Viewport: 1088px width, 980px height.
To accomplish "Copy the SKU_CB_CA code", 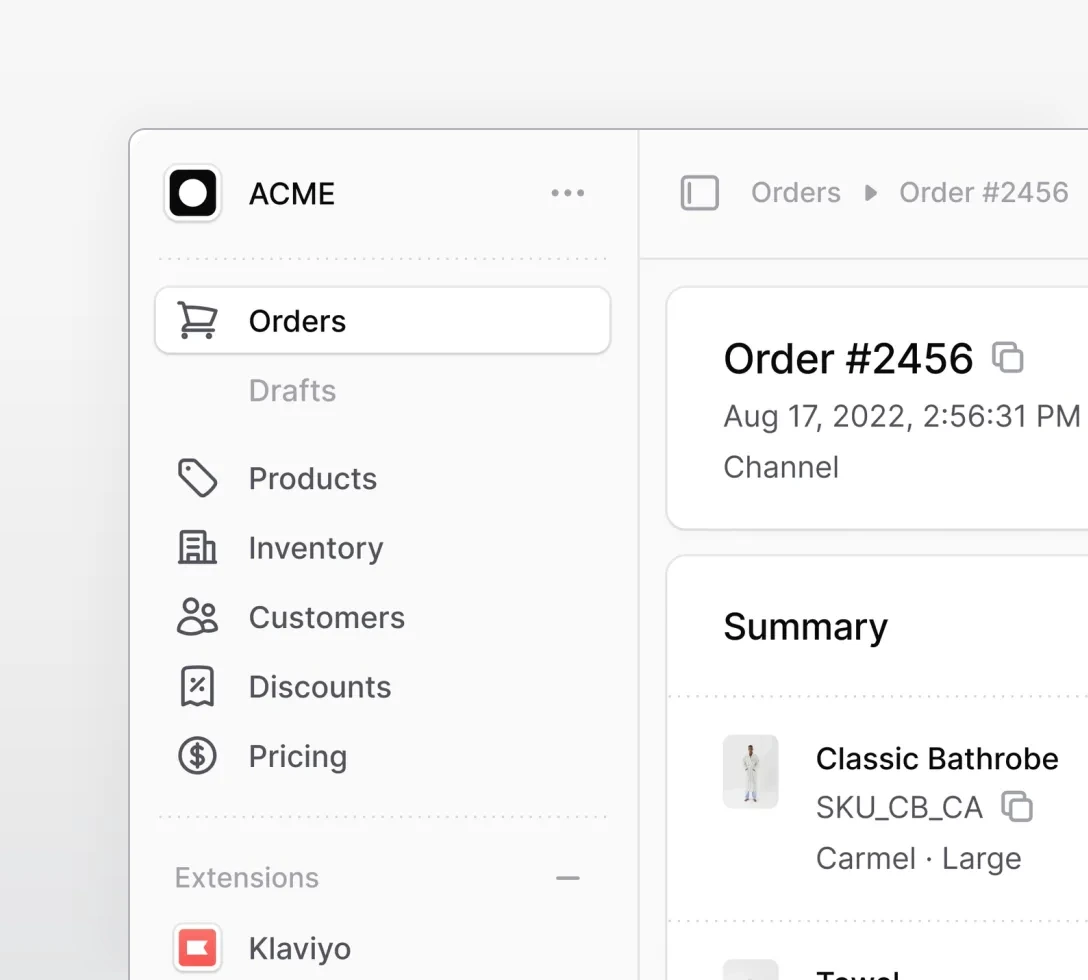I will [1017, 806].
